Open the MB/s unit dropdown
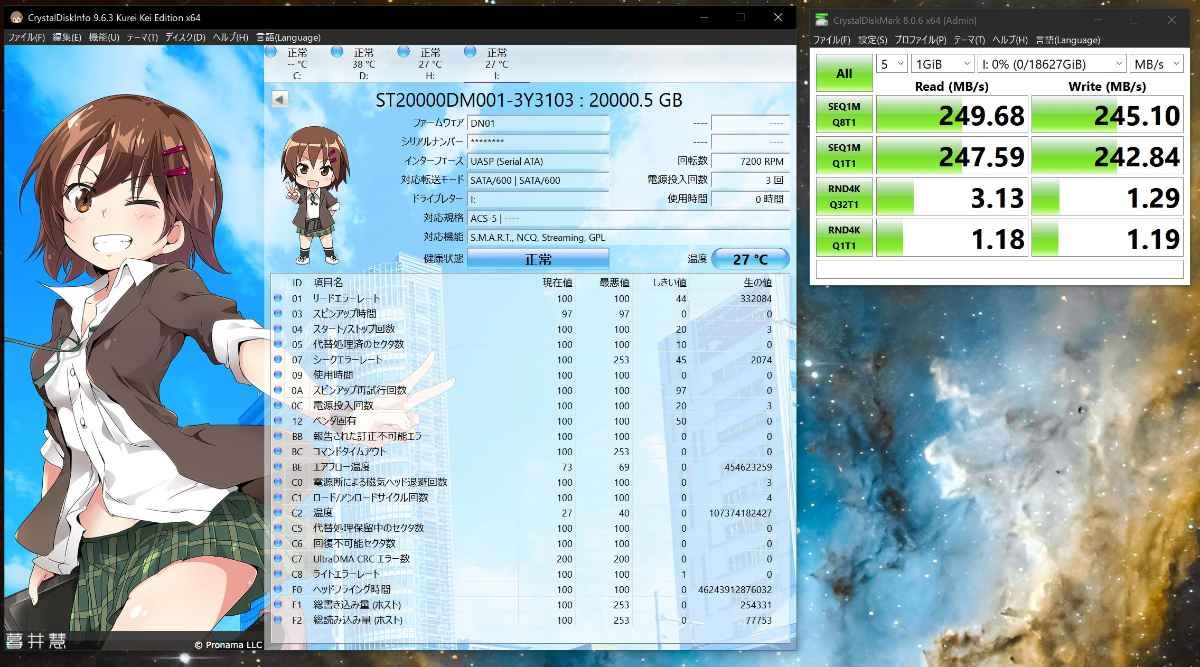This screenshot has width=1200, height=667. point(1155,64)
